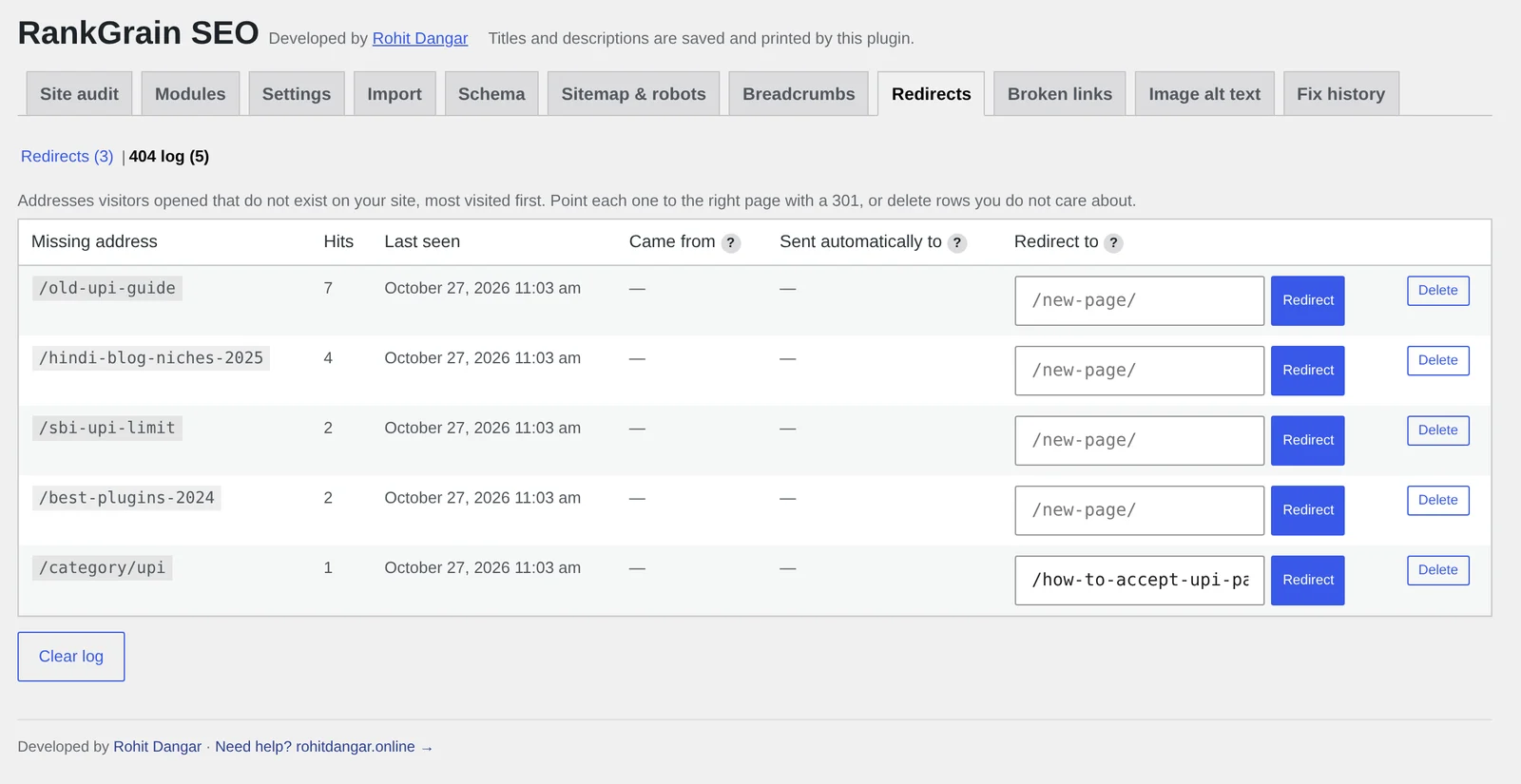Redirect the /old-upi-guide address
Screen dimensions: 1521x784
(x=1308, y=301)
